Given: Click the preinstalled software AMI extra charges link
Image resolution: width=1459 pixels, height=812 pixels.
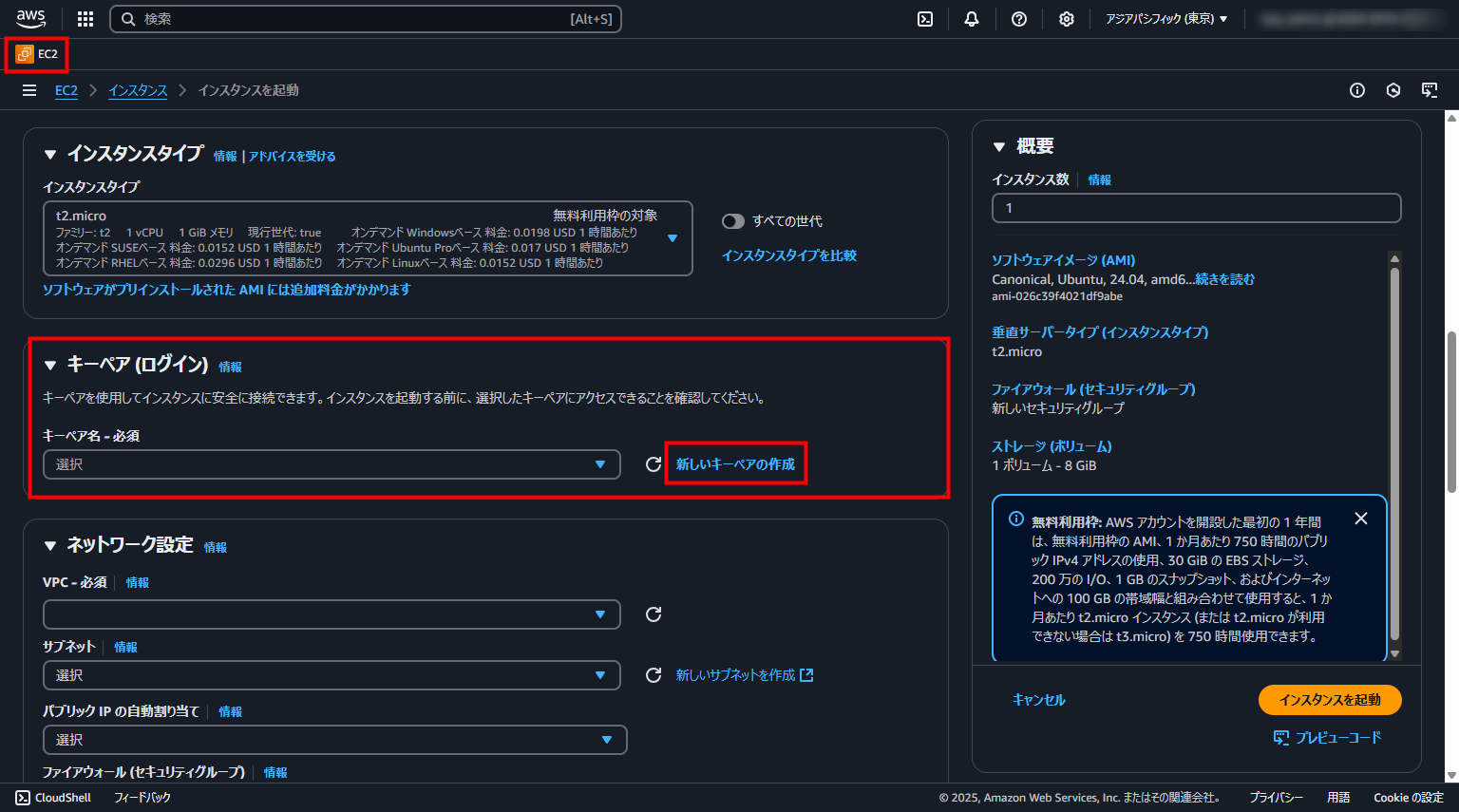Looking at the screenshot, I should click(x=227, y=290).
